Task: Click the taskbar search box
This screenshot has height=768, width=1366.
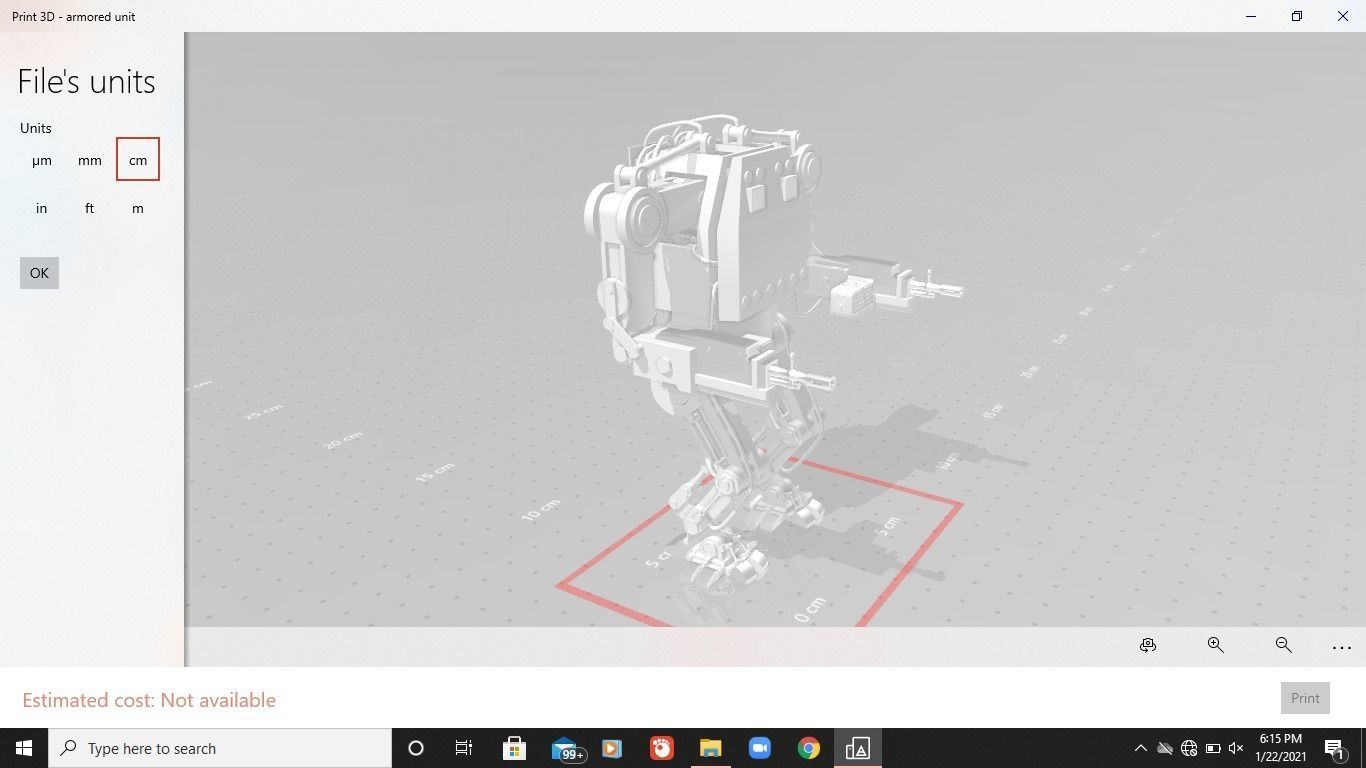Action: tap(220, 748)
